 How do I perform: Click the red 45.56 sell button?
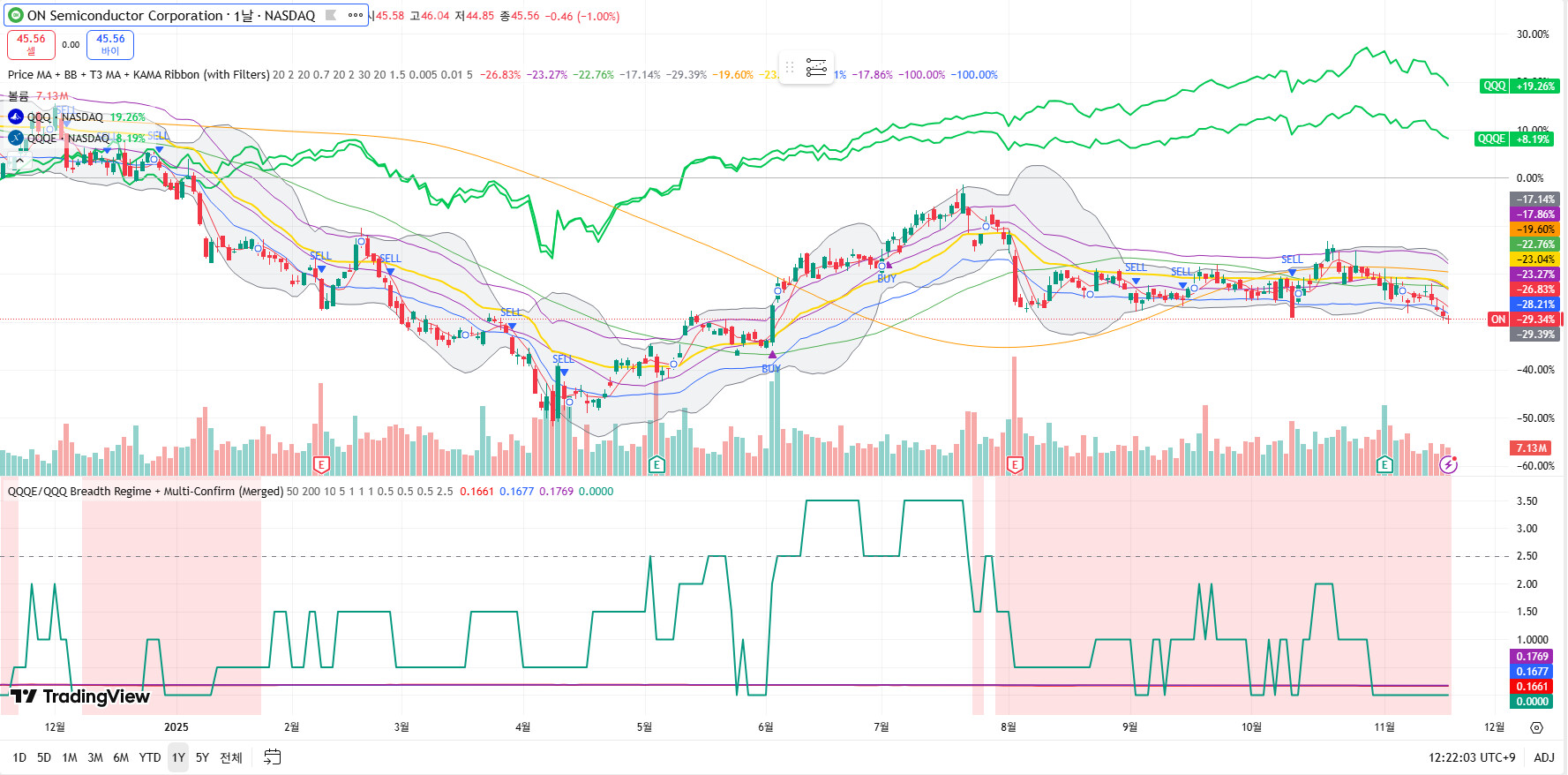click(31, 44)
